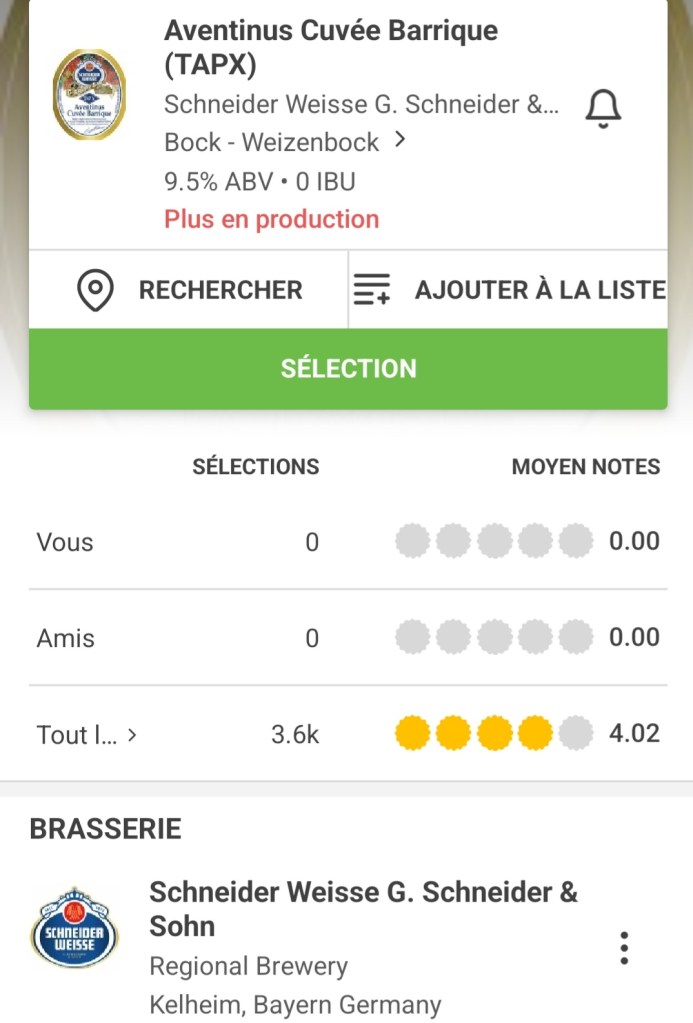The image size is (693, 1023).
Task: Tap the 'Vous' rating caps row
Action: (494, 542)
